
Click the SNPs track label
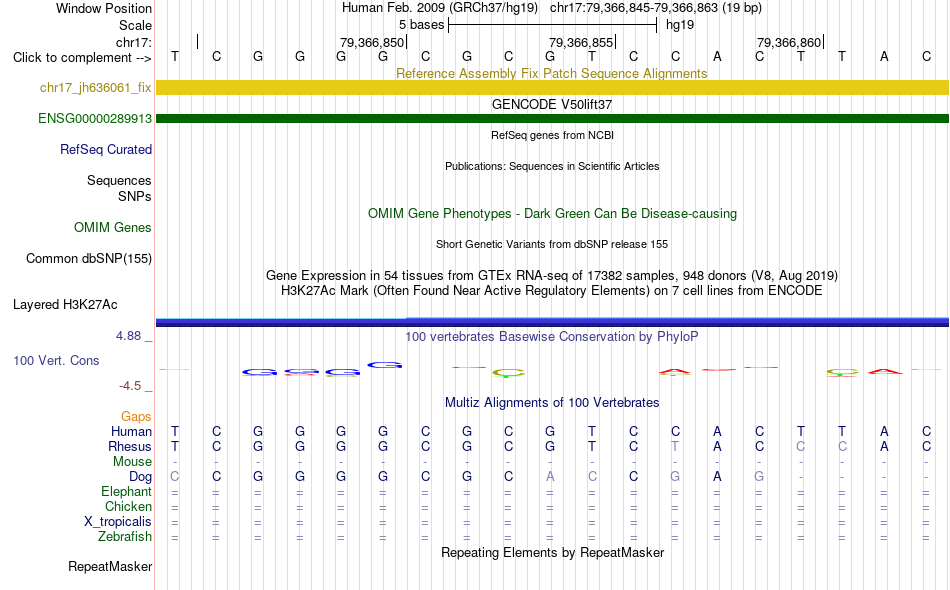(135, 196)
